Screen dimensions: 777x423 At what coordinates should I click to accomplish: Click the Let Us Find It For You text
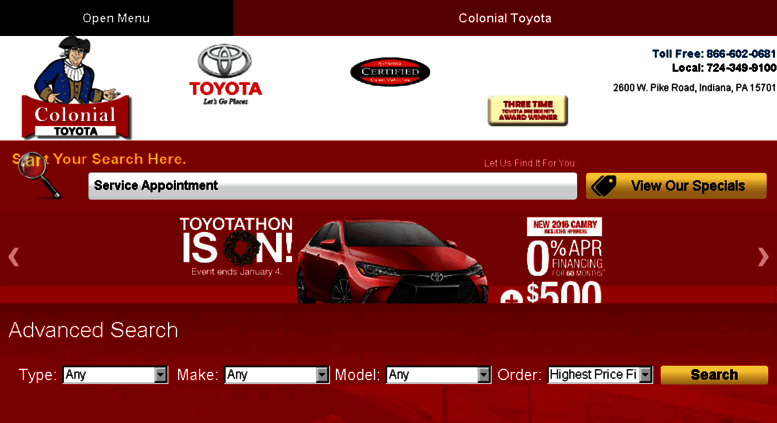530,163
